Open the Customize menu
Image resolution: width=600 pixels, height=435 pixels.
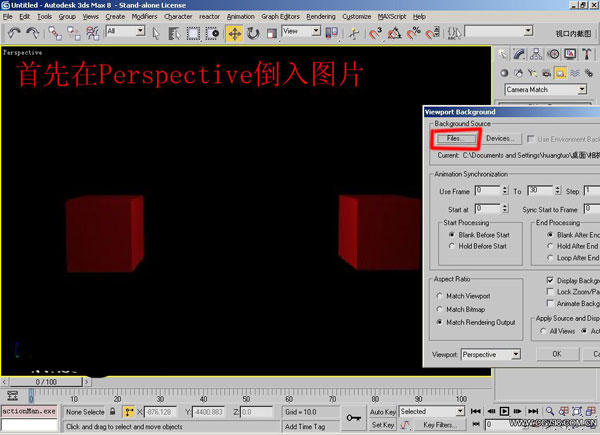coord(356,16)
